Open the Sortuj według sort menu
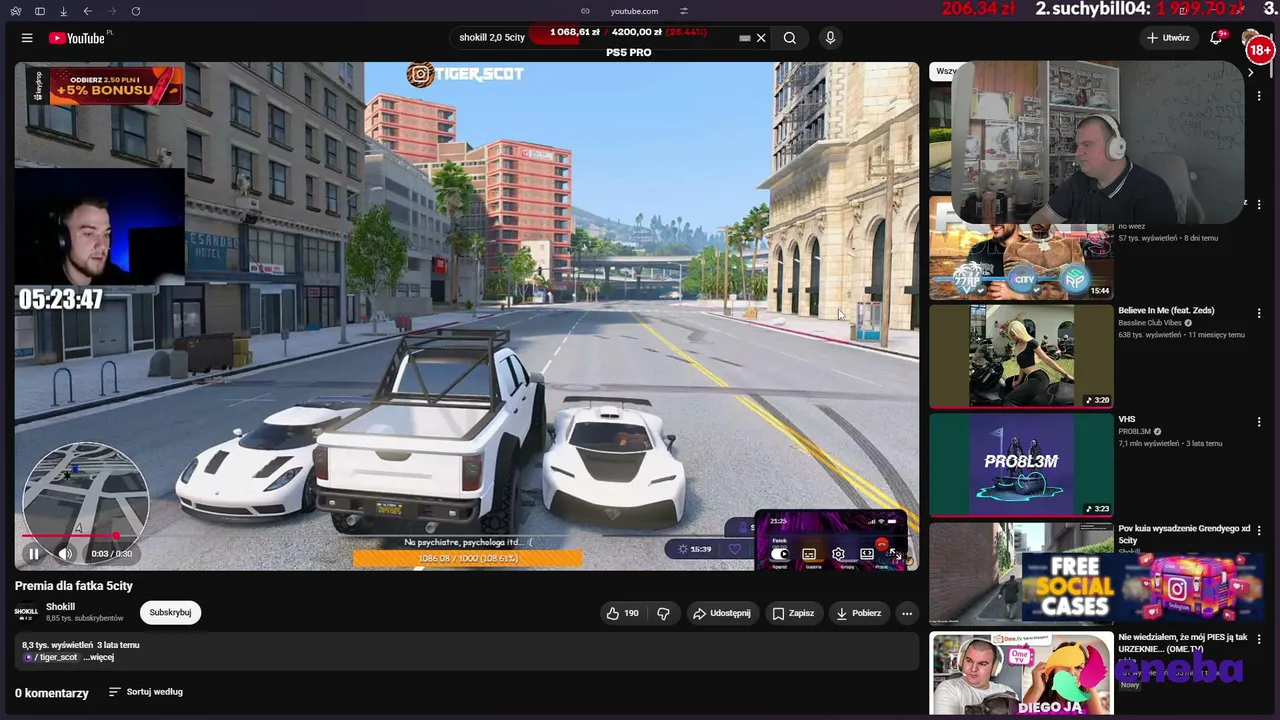 pyautogui.click(x=146, y=692)
